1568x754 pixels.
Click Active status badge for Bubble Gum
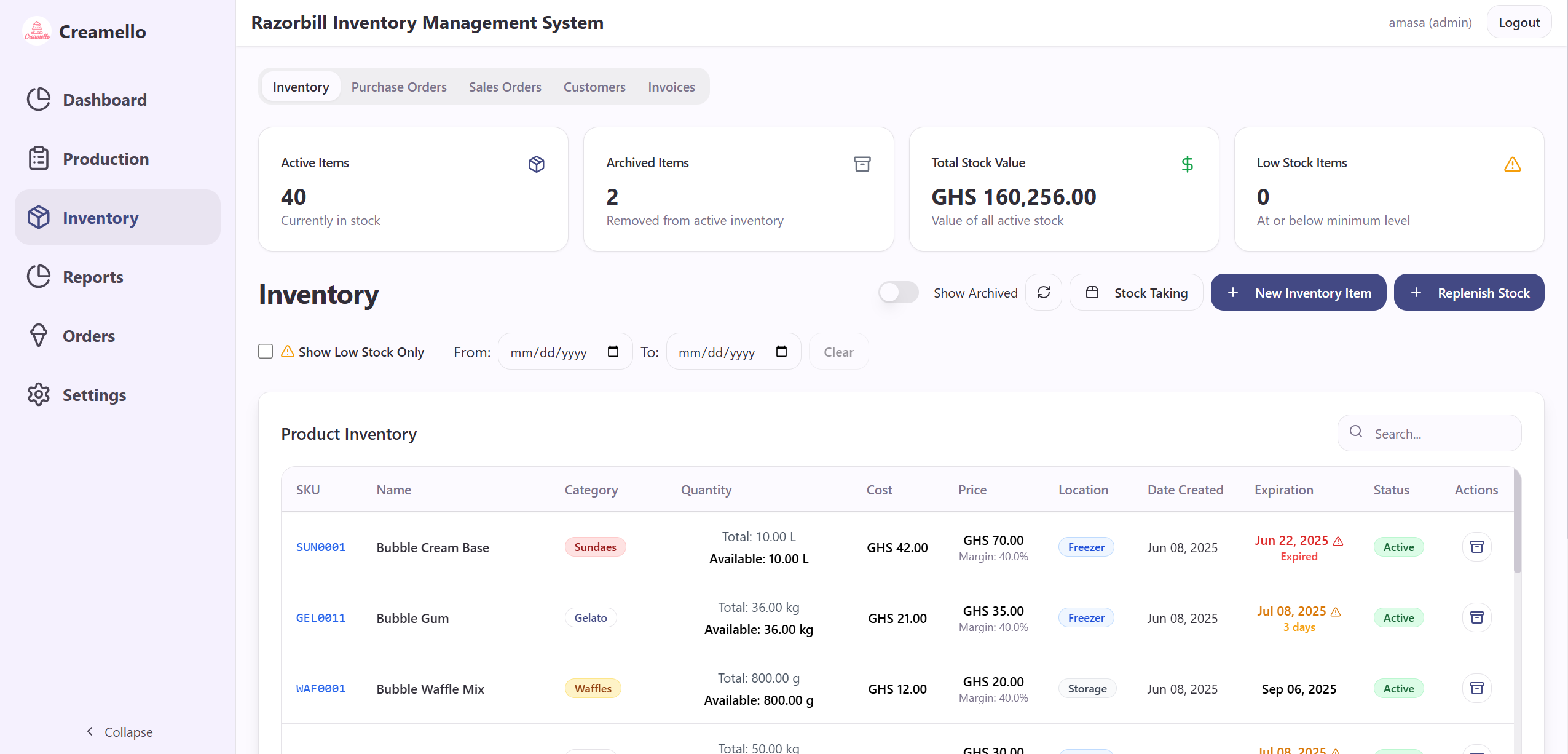coord(1398,617)
